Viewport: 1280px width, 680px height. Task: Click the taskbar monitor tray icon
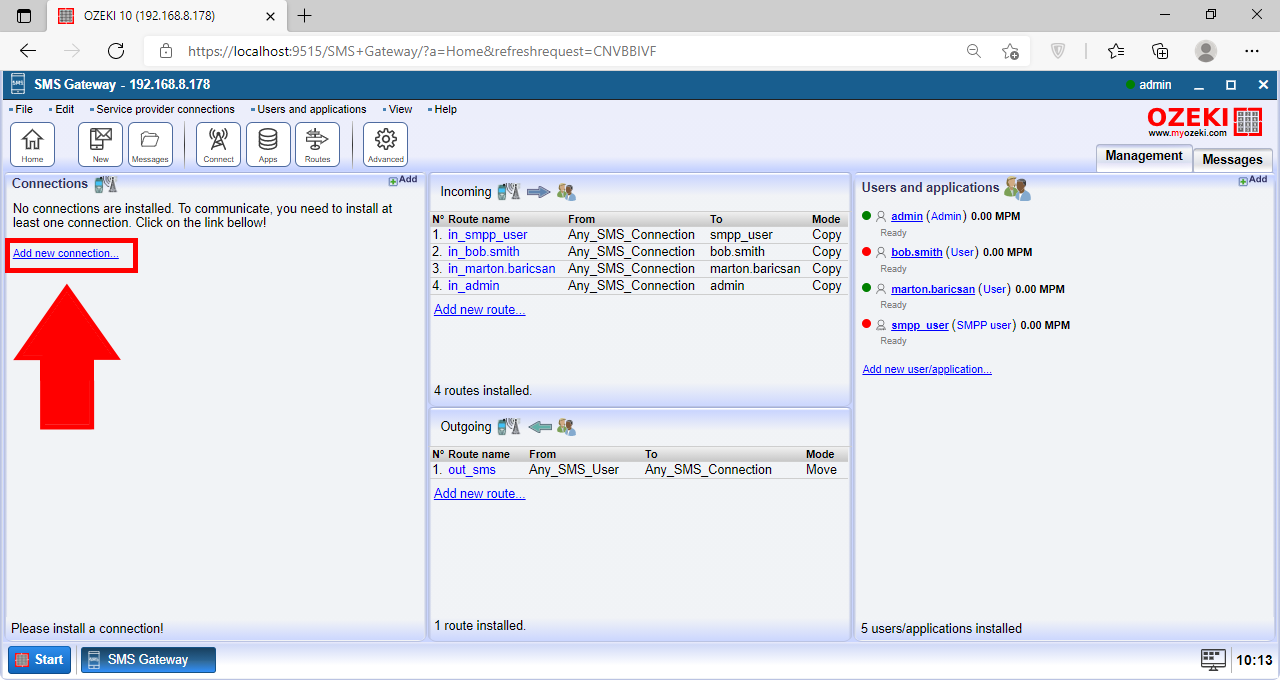point(1213,659)
